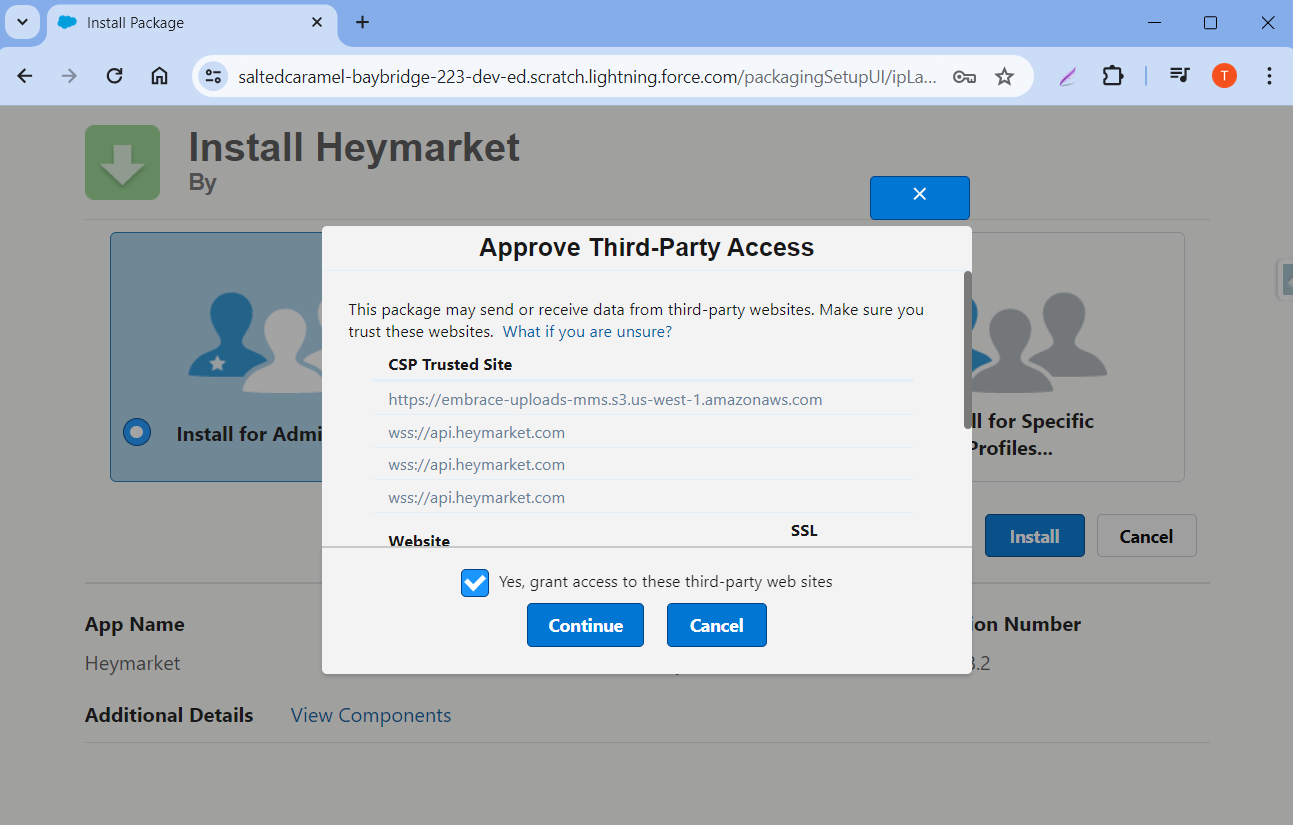Click the Install for Specific Profiles card
This screenshot has height=825, width=1293.
click(1078, 357)
